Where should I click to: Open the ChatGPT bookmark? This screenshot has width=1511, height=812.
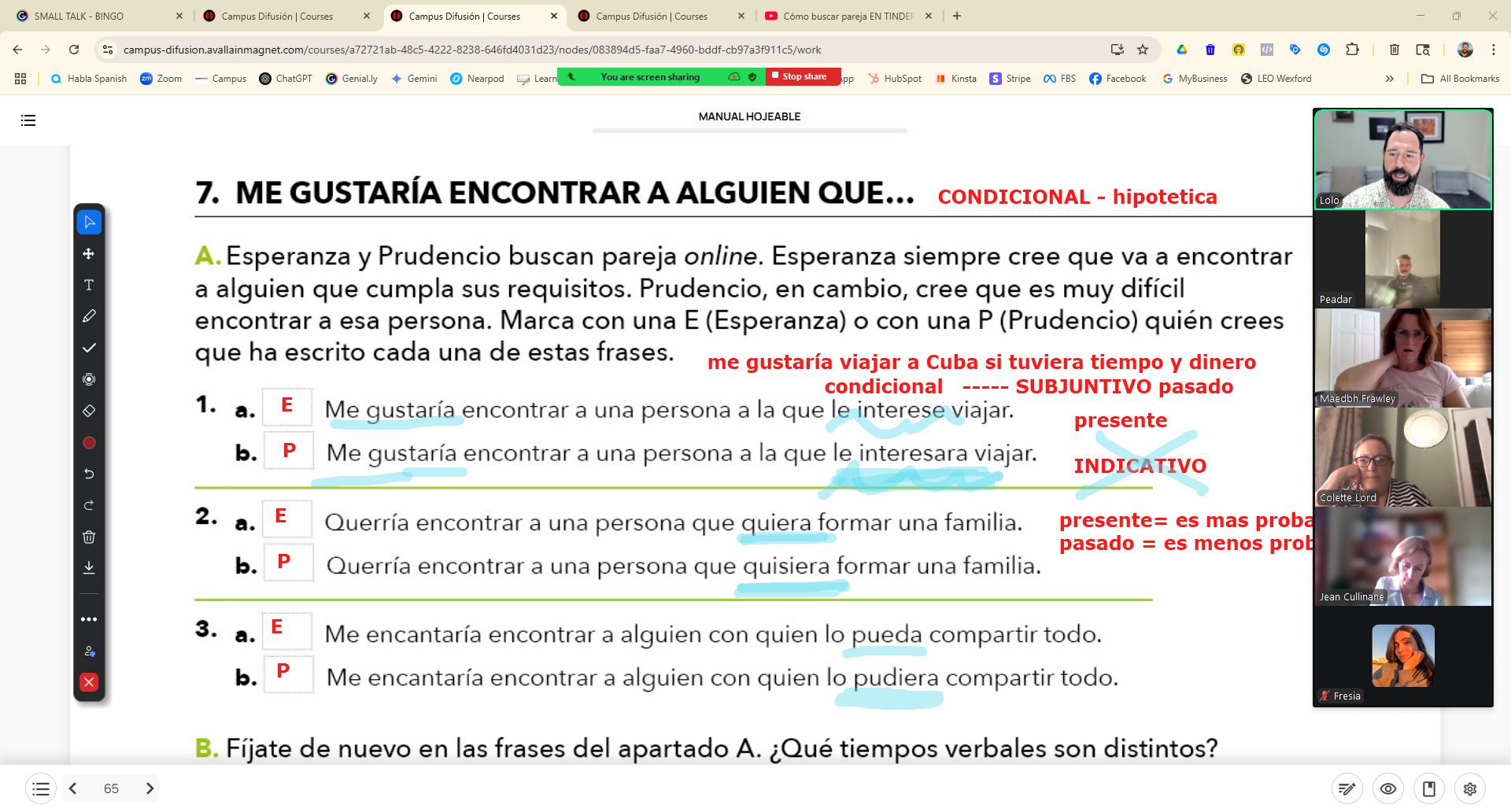(286, 79)
